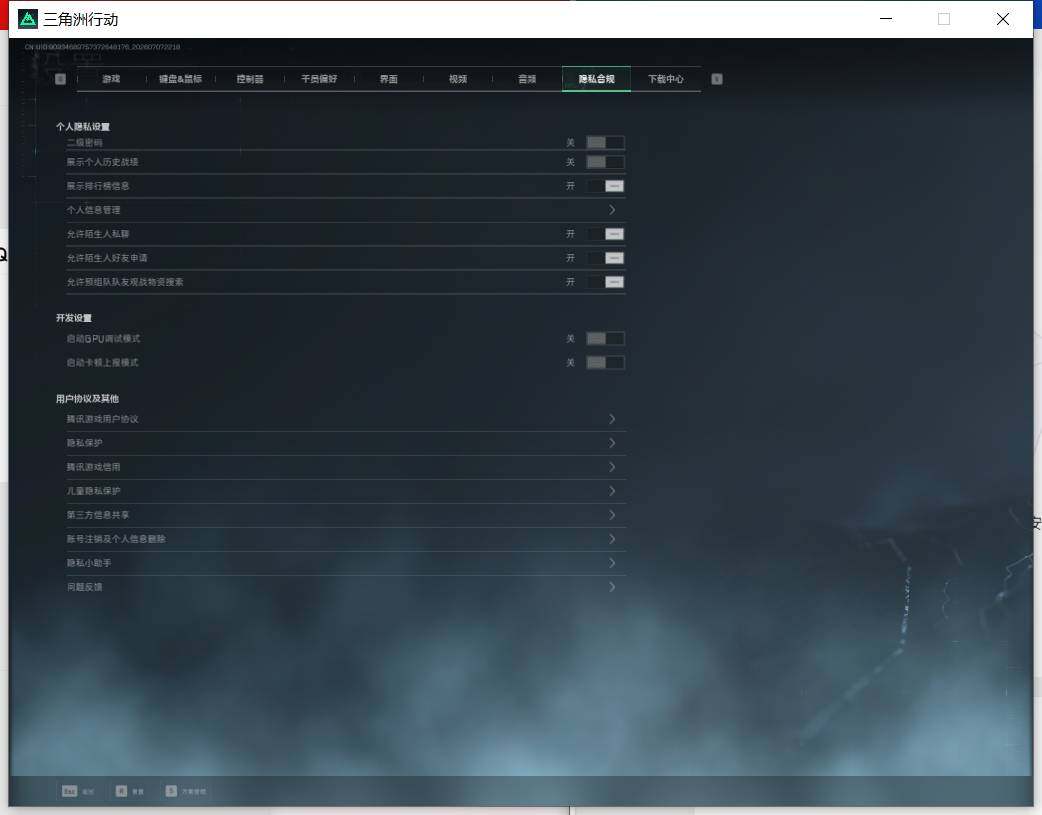Image resolution: width=1042 pixels, height=815 pixels.
Task: Click the 儿童隐私保护 label
Action: tap(93, 491)
